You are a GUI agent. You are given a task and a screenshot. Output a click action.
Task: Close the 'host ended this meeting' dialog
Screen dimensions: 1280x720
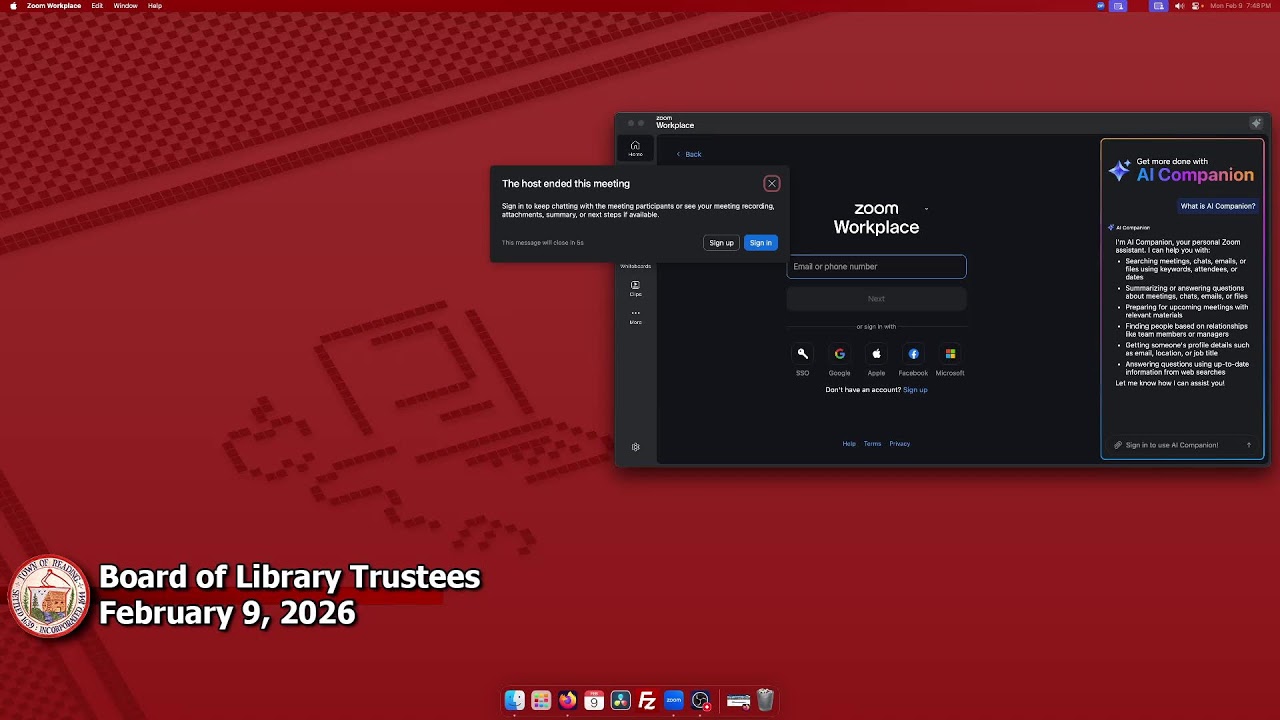point(771,184)
